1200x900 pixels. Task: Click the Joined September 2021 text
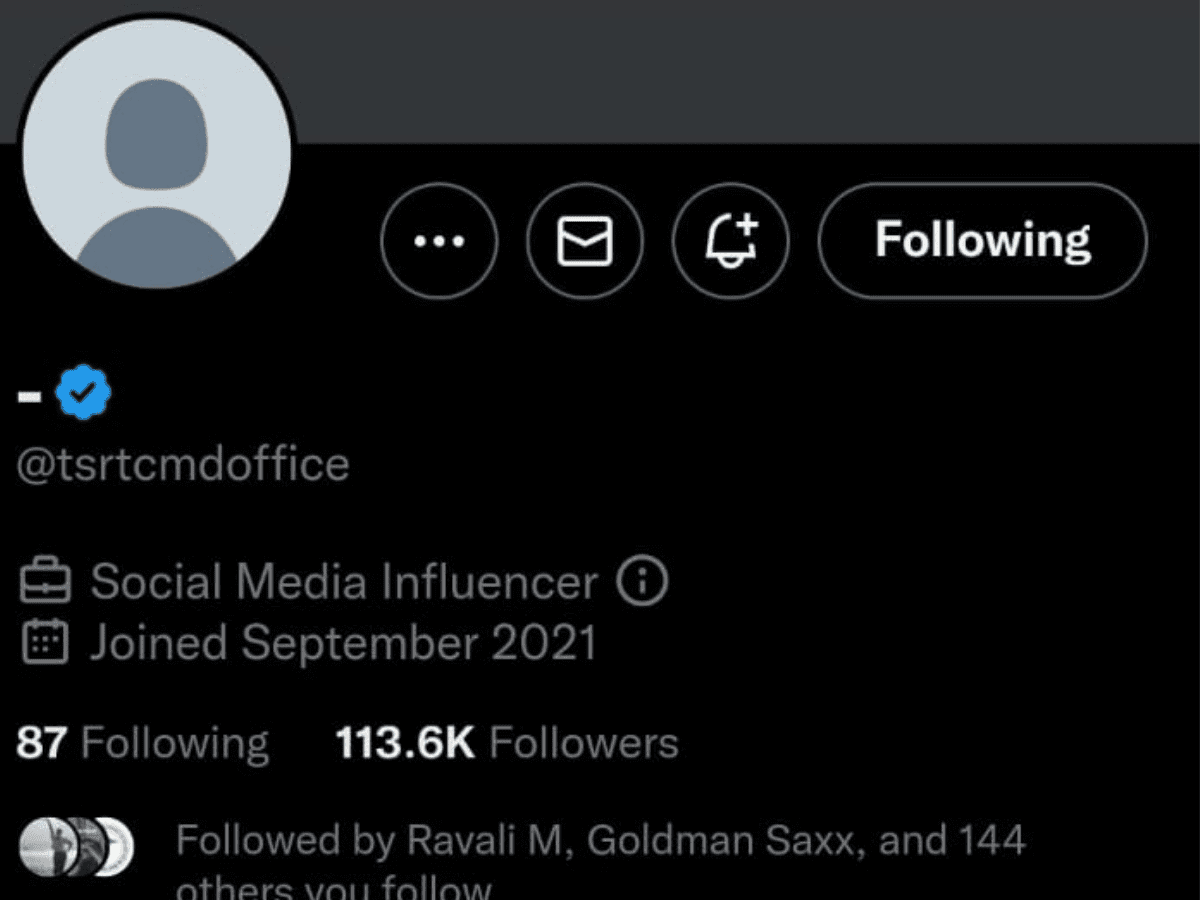(x=343, y=643)
